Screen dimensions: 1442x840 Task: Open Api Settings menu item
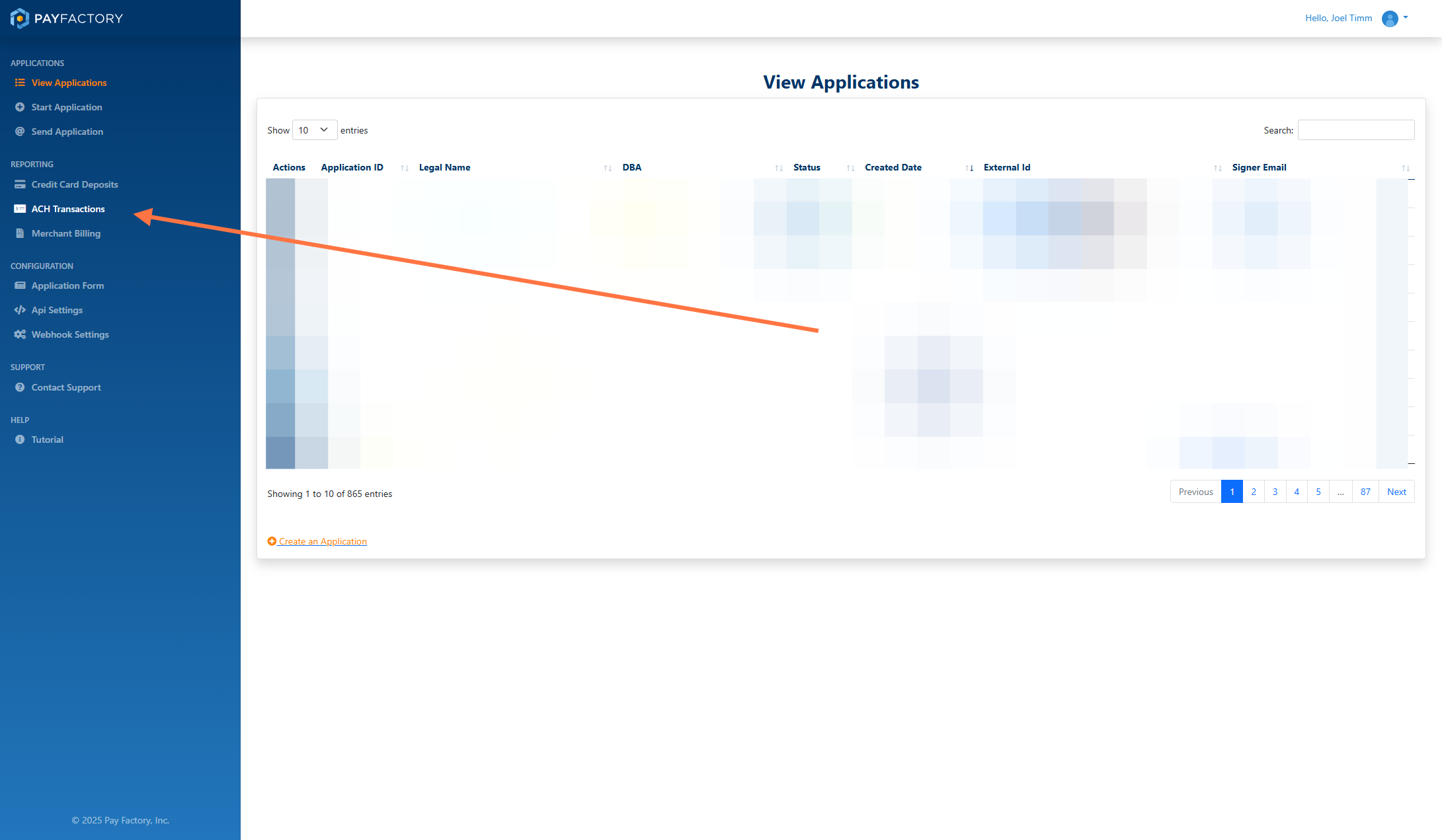click(x=57, y=310)
